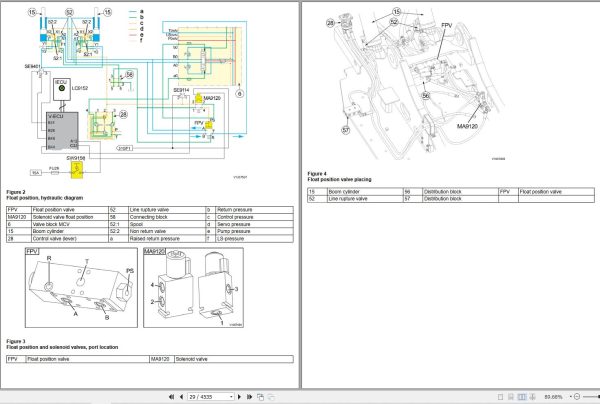
Task: Click the 'Figure 2' caption text
Action: point(16,192)
